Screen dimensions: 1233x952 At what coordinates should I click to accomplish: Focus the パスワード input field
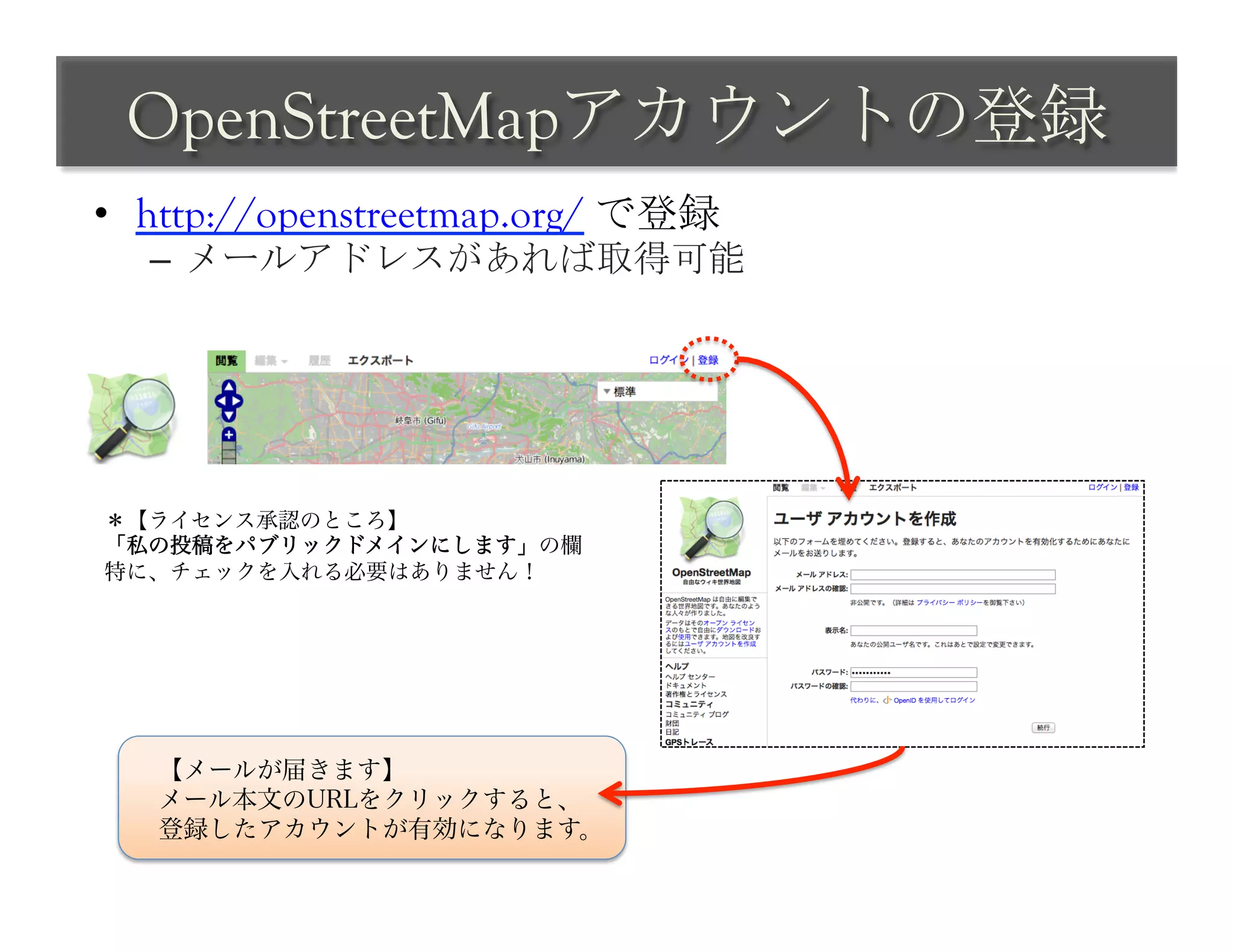pyautogui.click(x=913, y=672)
